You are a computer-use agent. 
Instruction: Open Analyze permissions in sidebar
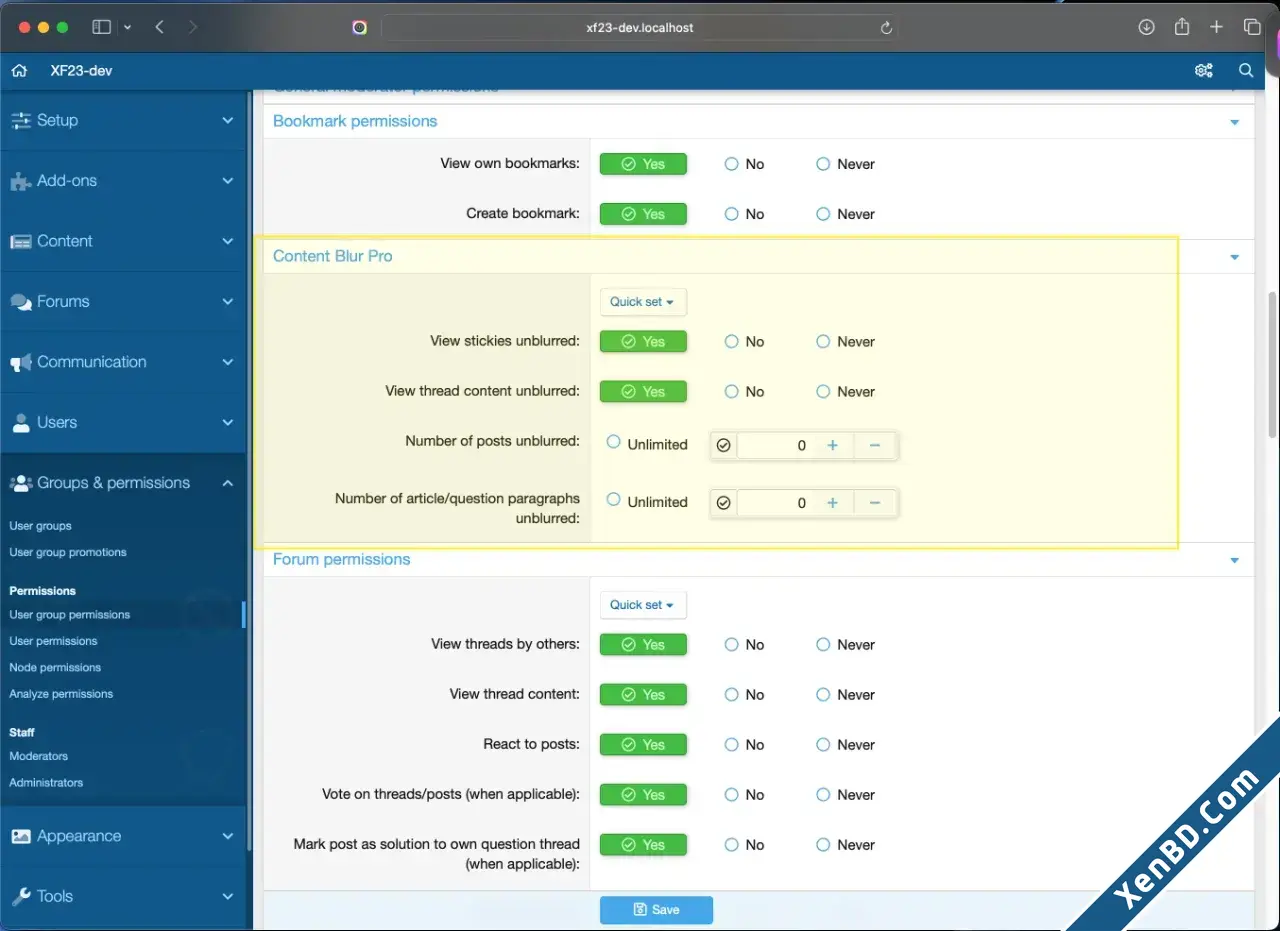(x=61, y=694)
